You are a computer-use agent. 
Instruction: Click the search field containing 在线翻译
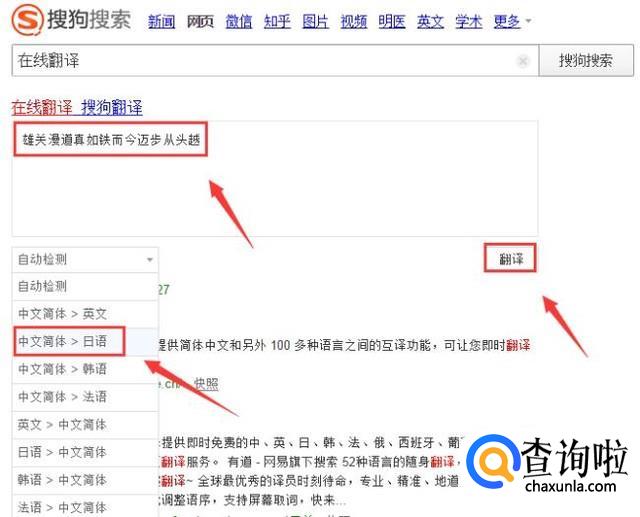[275, 61]
